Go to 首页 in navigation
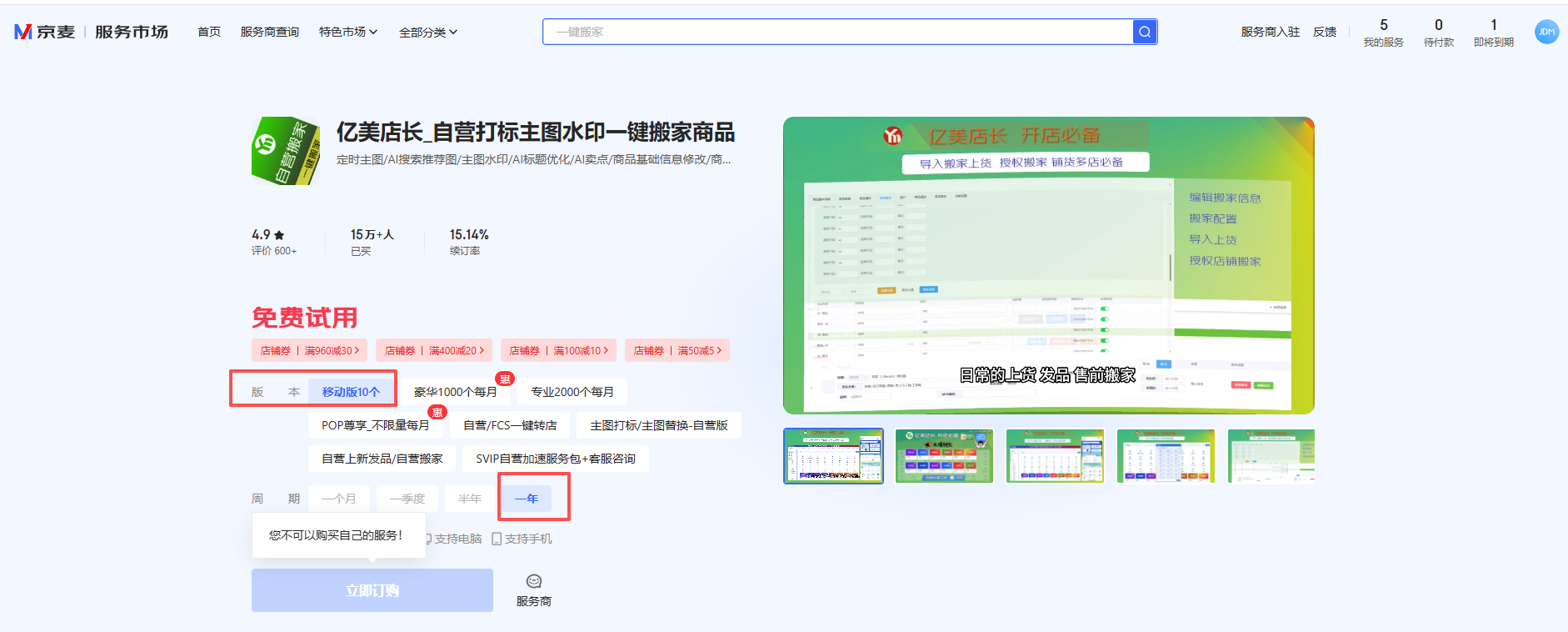Viewport: 1568px width, 632px height. pyautogui.click(x=209, y=32)
